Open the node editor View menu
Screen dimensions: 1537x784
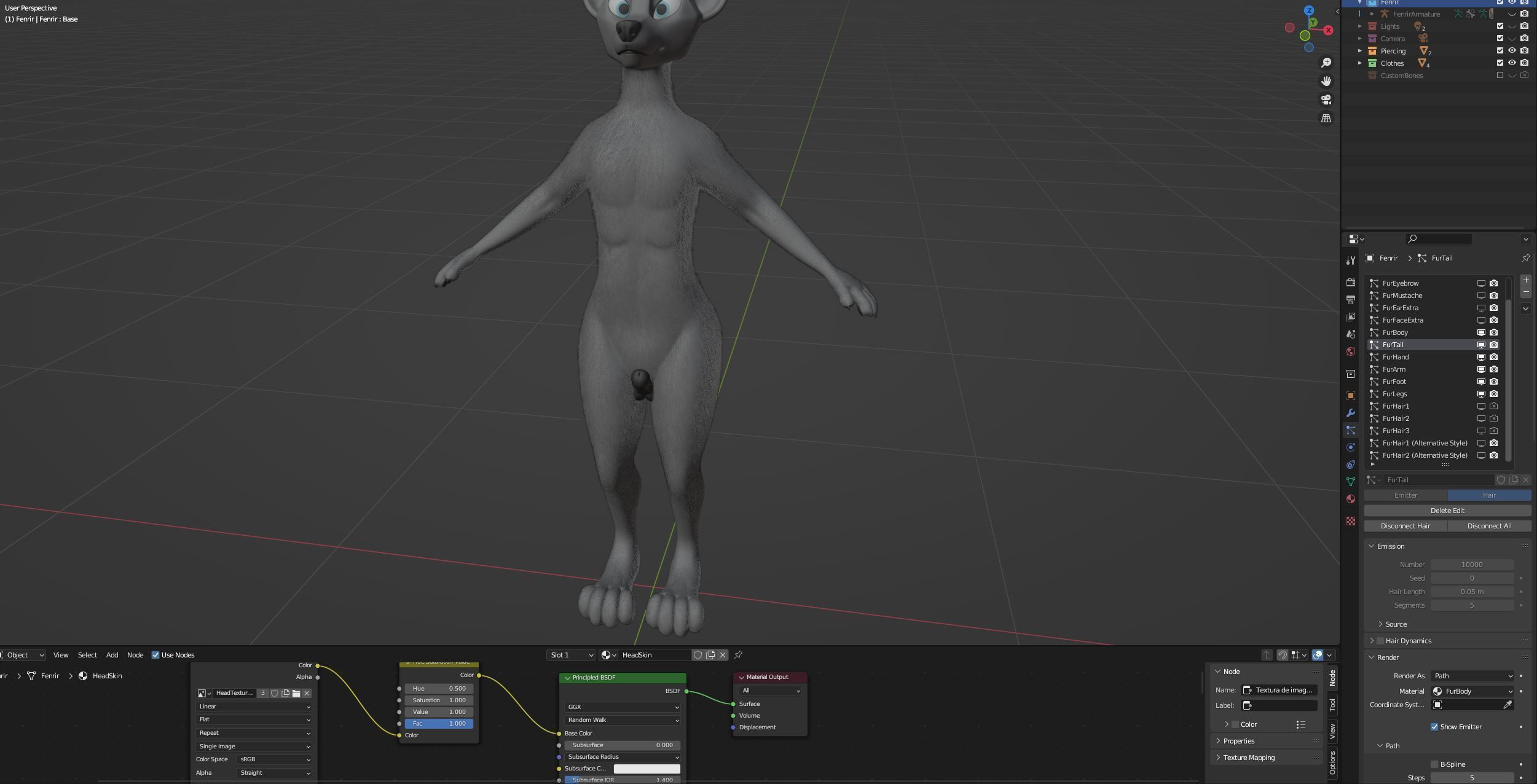[61, 655]
